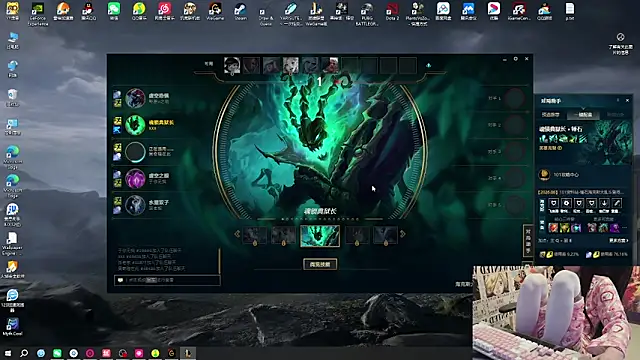Open Windows taskbar search
The height and width of the screenshot is (360, 640).
[24, 353]
